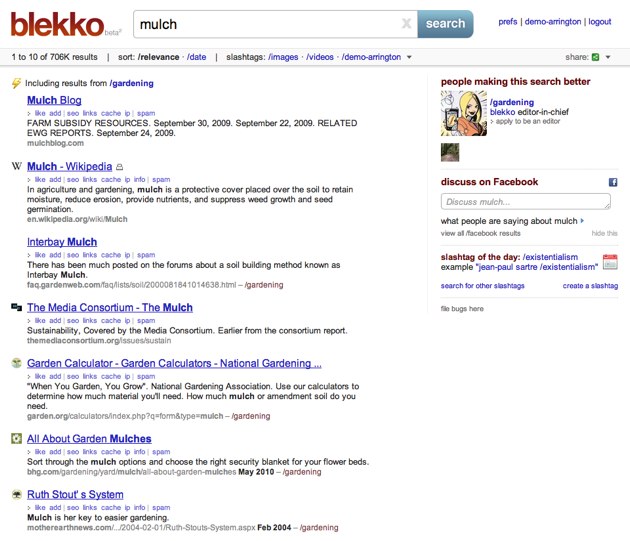Expand the slashtags dropdown arrow after /demo-arrington
Screen dimensions: 630x541
(409, 57)
